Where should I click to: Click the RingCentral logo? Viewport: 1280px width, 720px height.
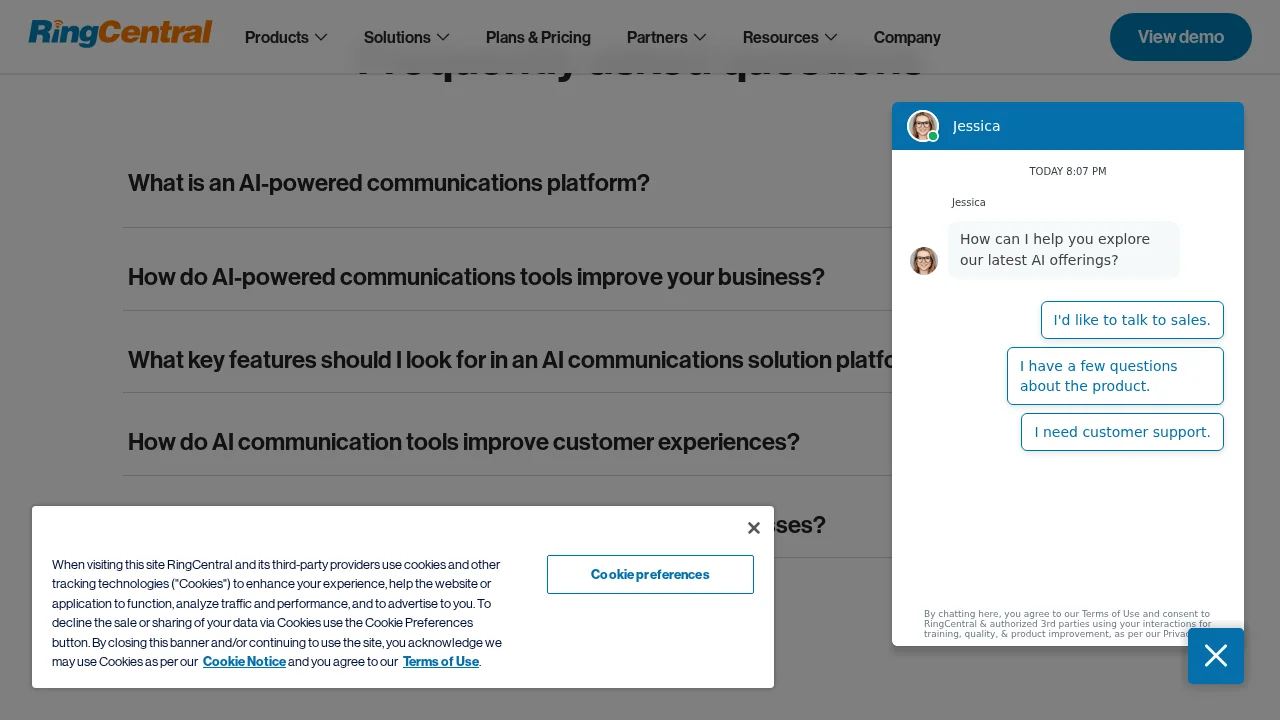click(120, 33)
